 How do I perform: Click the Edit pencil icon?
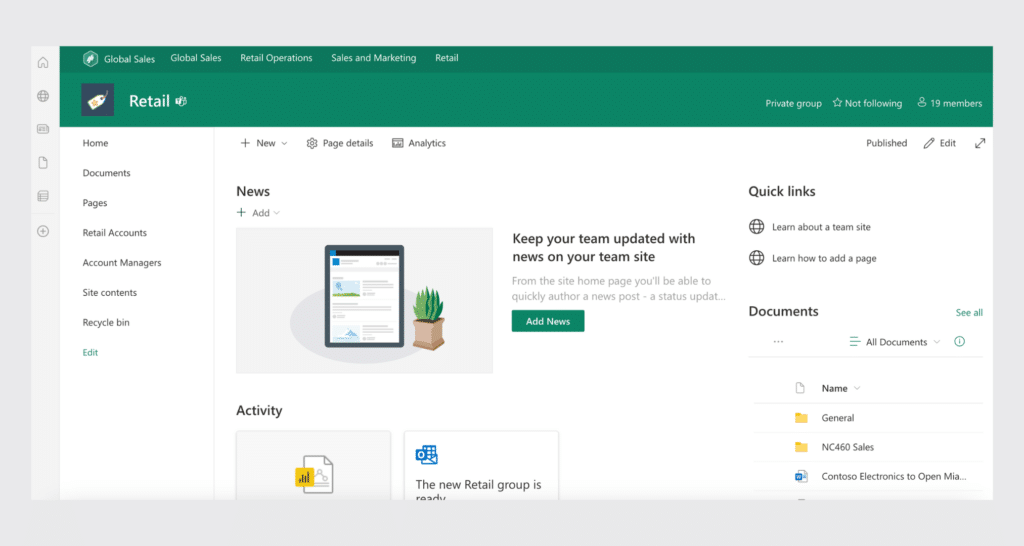pos(929,143)
